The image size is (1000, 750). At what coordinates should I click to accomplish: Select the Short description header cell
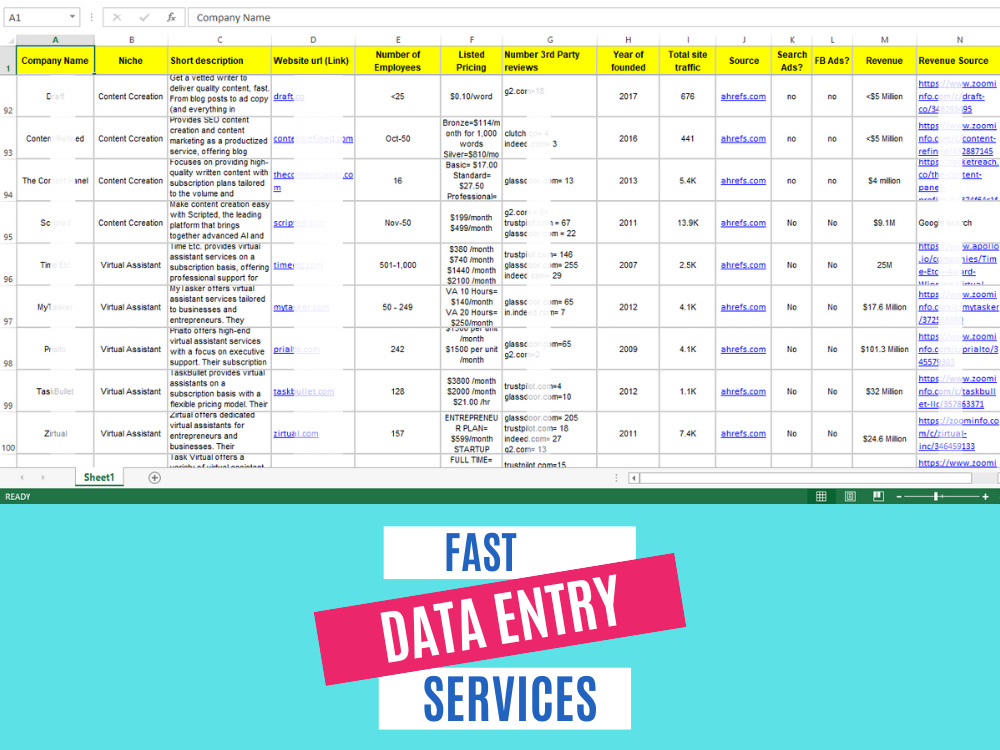point(219,61)
